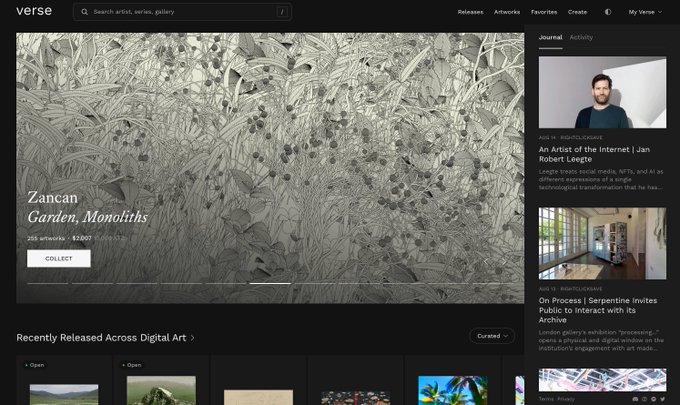Open the dark patterned artwork thumbnail
This screenshot has height=405, width=680.
[355, 398]
